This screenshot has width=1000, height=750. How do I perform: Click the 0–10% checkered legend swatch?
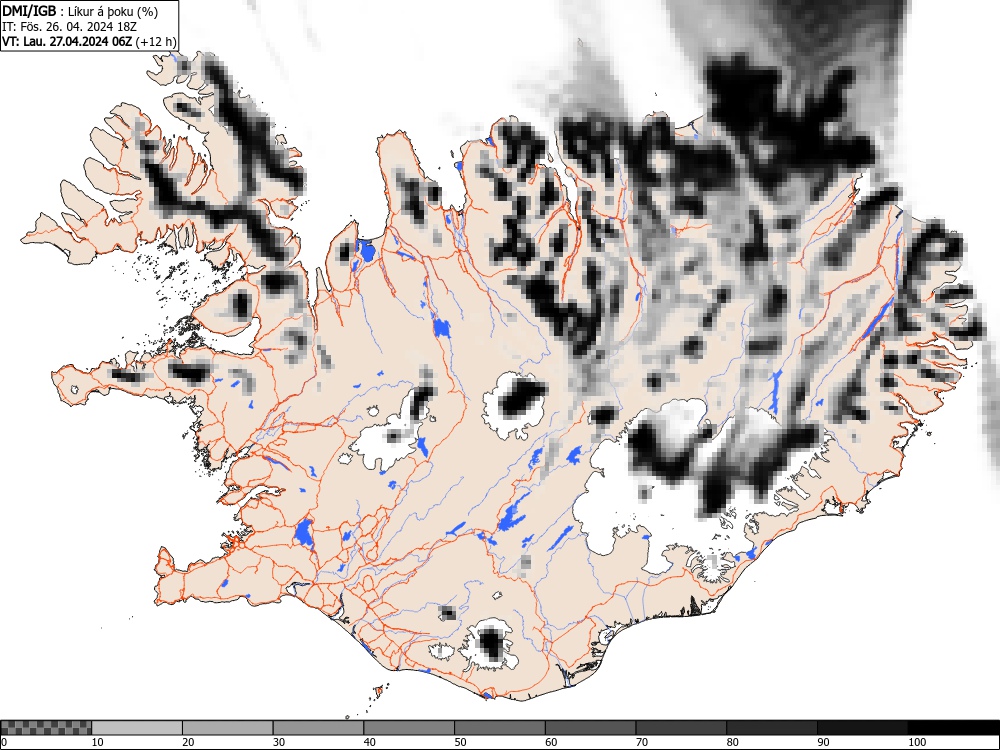[x=47, y=728]
